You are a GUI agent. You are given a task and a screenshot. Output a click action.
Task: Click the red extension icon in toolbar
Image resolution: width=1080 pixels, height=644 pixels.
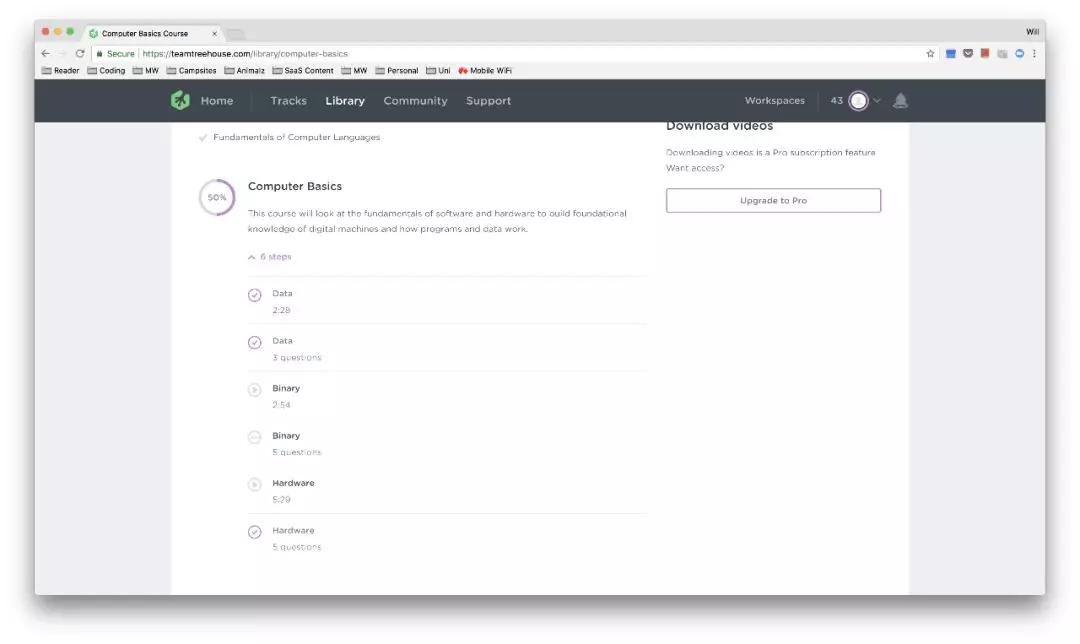pos(985,54)
